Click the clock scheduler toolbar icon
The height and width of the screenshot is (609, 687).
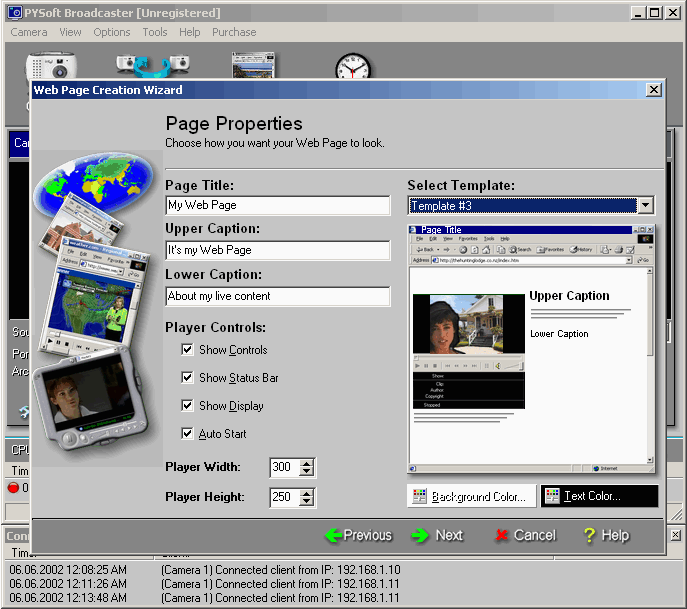(x=352, y=67)
